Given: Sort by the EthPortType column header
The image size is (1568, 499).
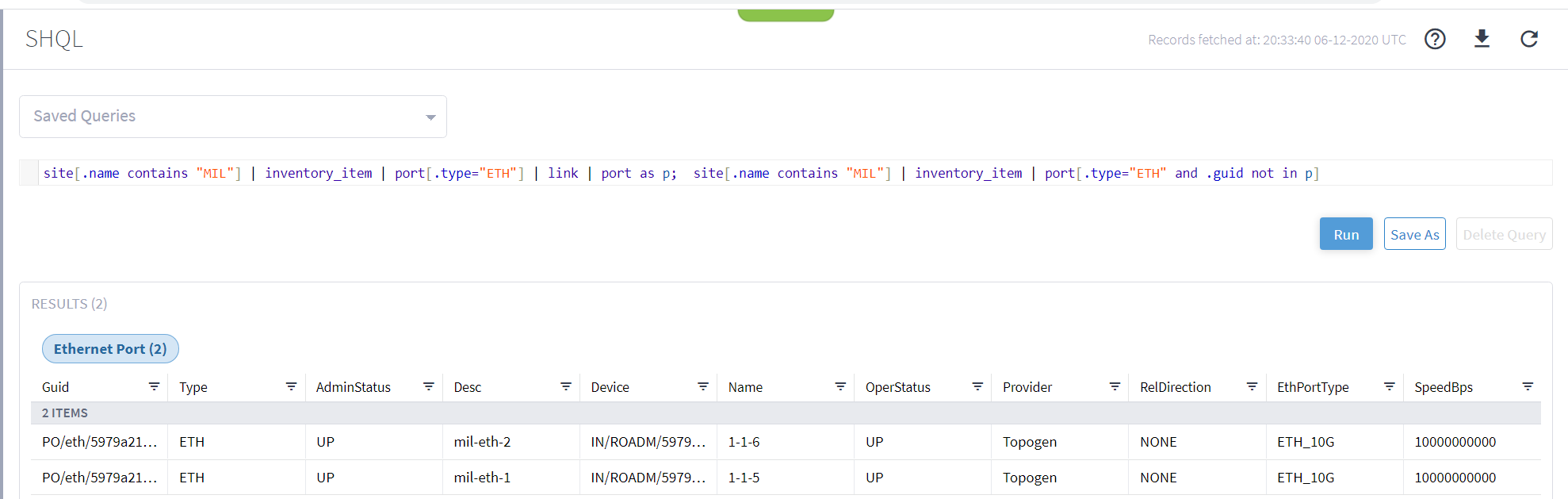Looking at the screenshot, I should [1313, 387].
